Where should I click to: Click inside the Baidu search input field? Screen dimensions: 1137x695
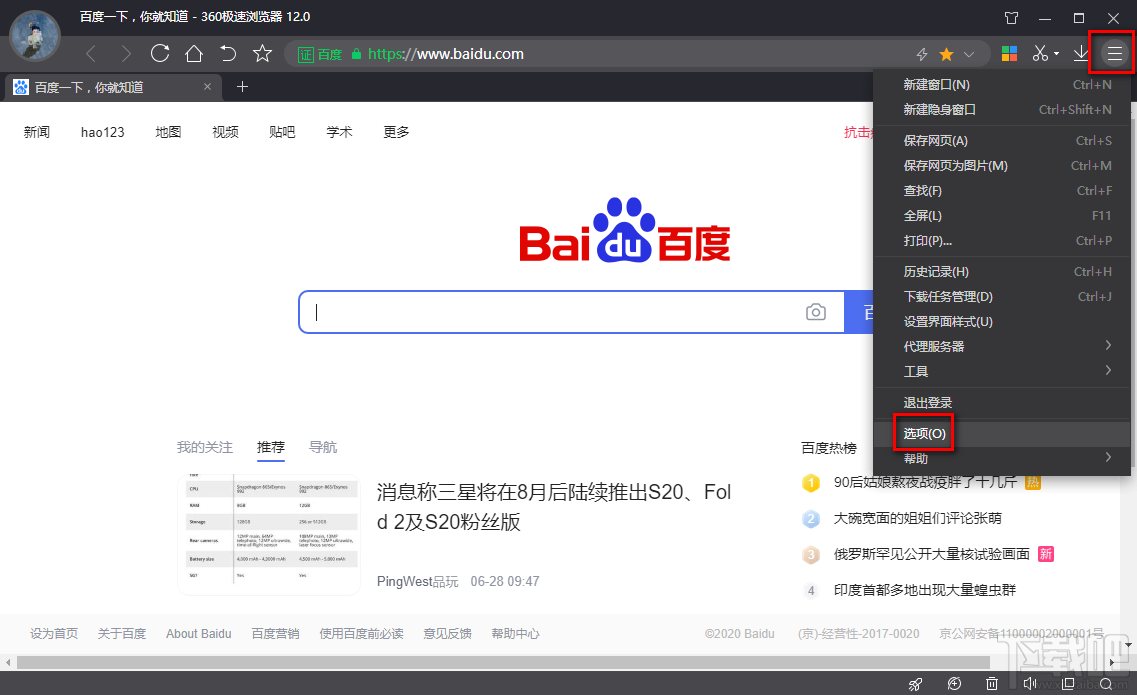point(550,312)
